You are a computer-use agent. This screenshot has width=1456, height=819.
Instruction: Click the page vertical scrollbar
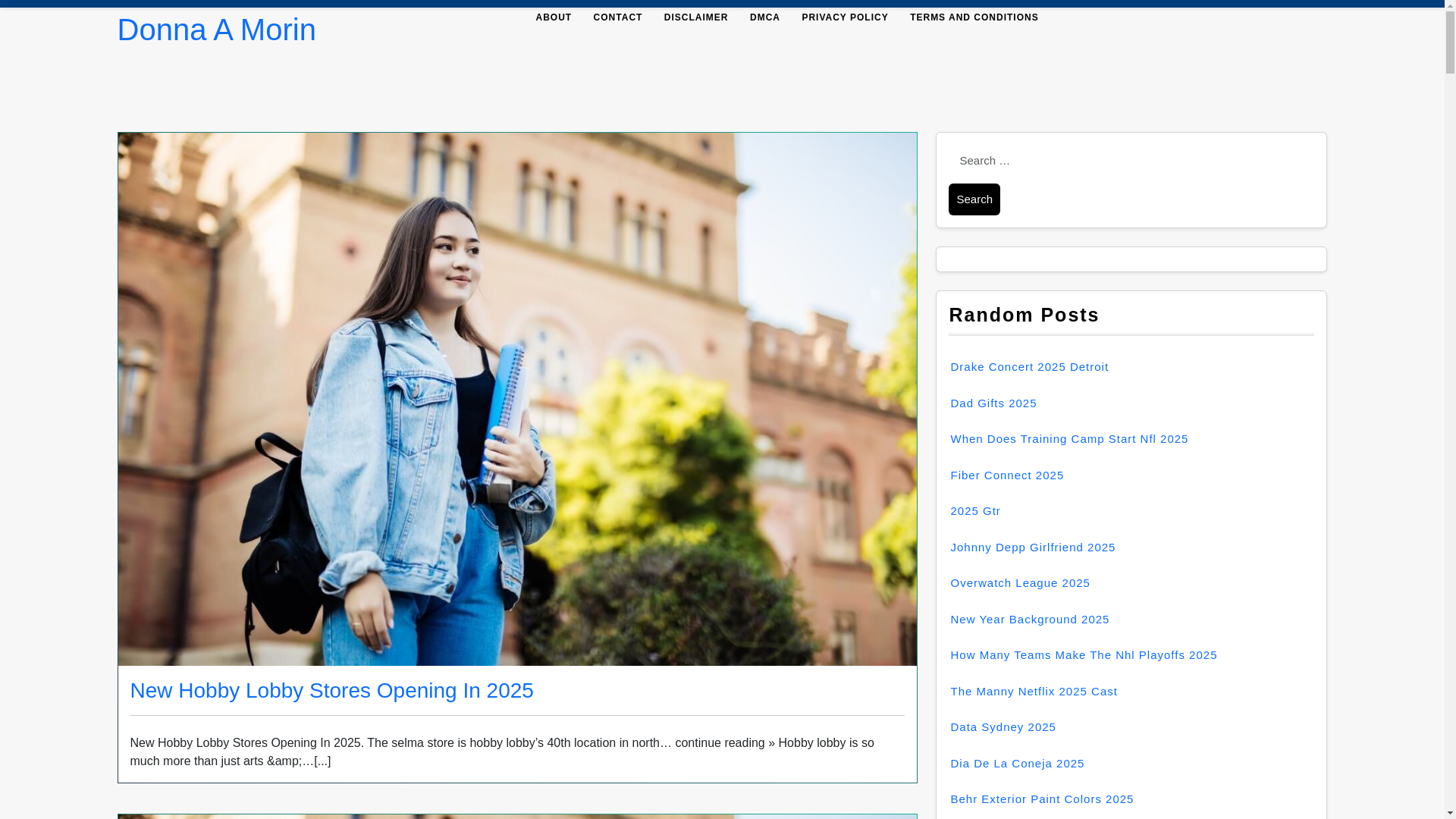tap(1450, 409)
